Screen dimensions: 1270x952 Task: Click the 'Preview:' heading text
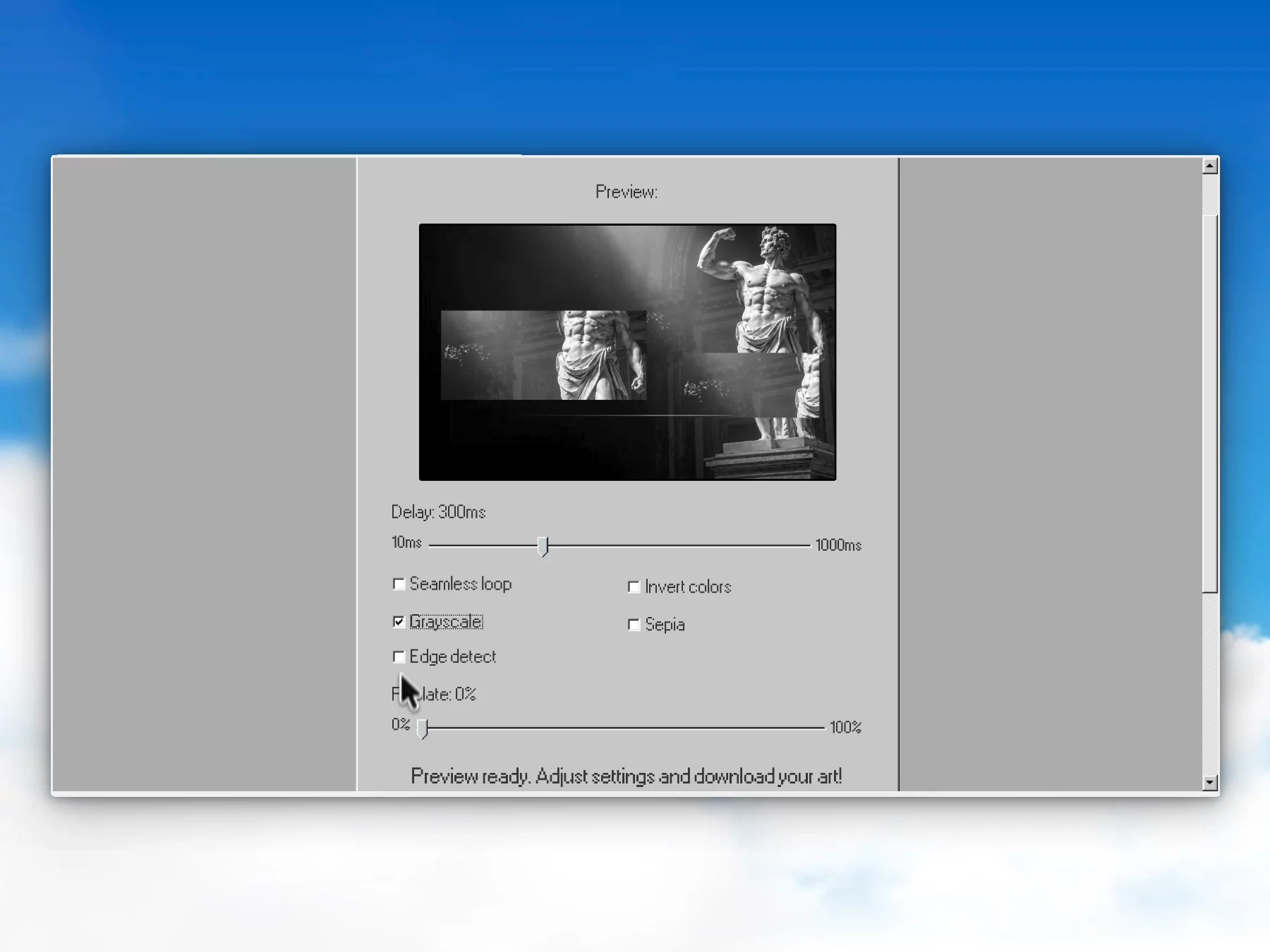pos(627,192)
